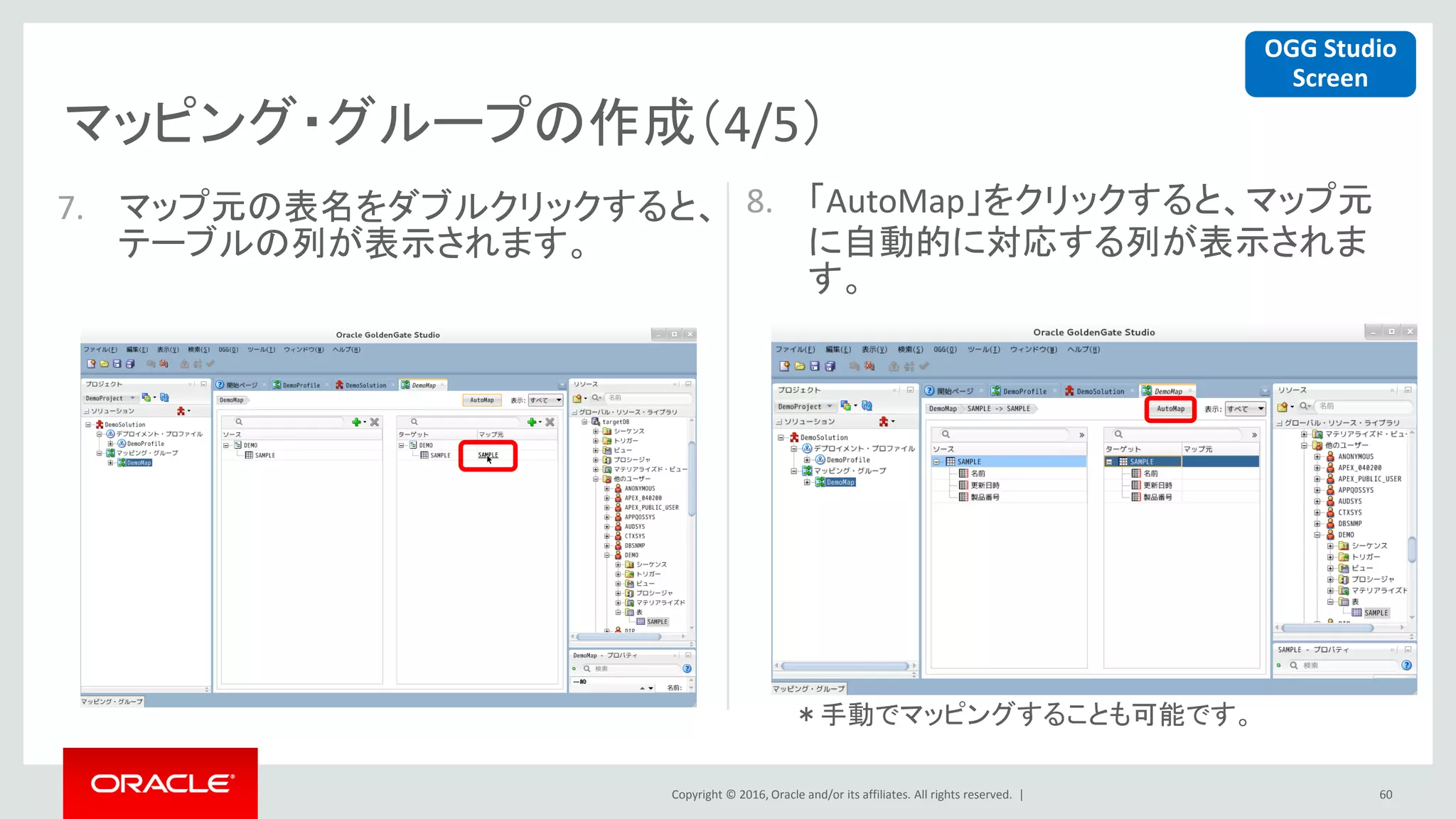
Task: Open the すべて display dropdown in left window
Action: [x=545, y=400]
